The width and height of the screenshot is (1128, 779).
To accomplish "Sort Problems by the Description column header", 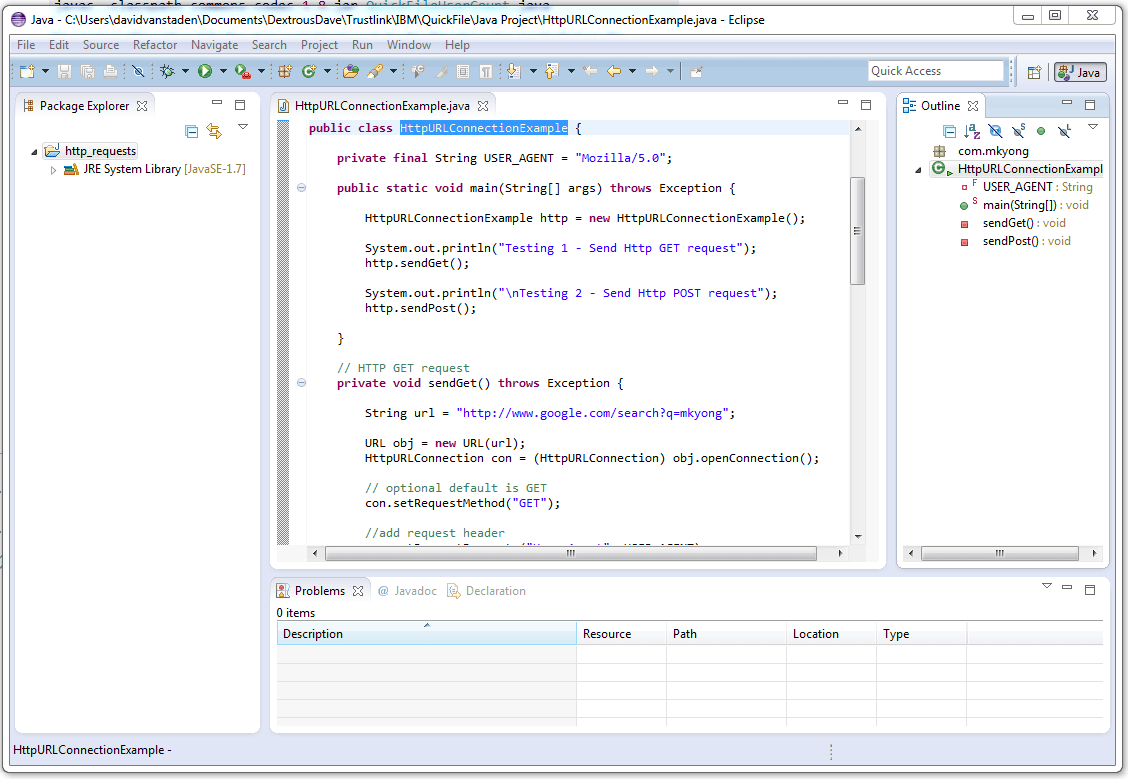I will point(427,634).
